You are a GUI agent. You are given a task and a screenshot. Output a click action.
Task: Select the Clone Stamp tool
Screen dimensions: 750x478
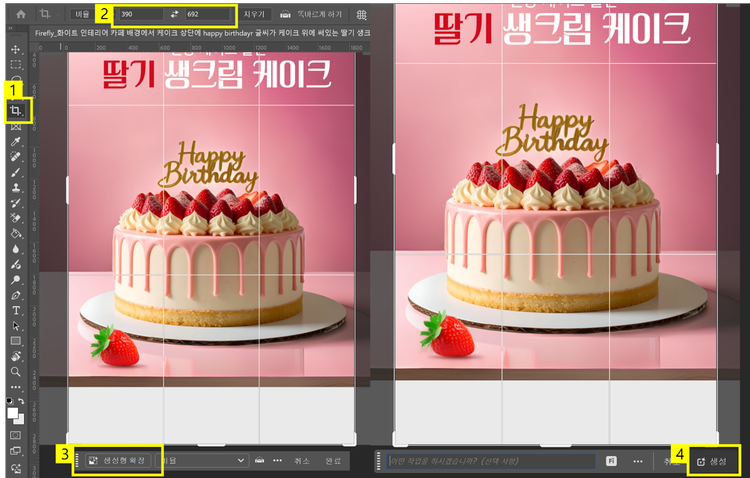(x=16, y=187)
